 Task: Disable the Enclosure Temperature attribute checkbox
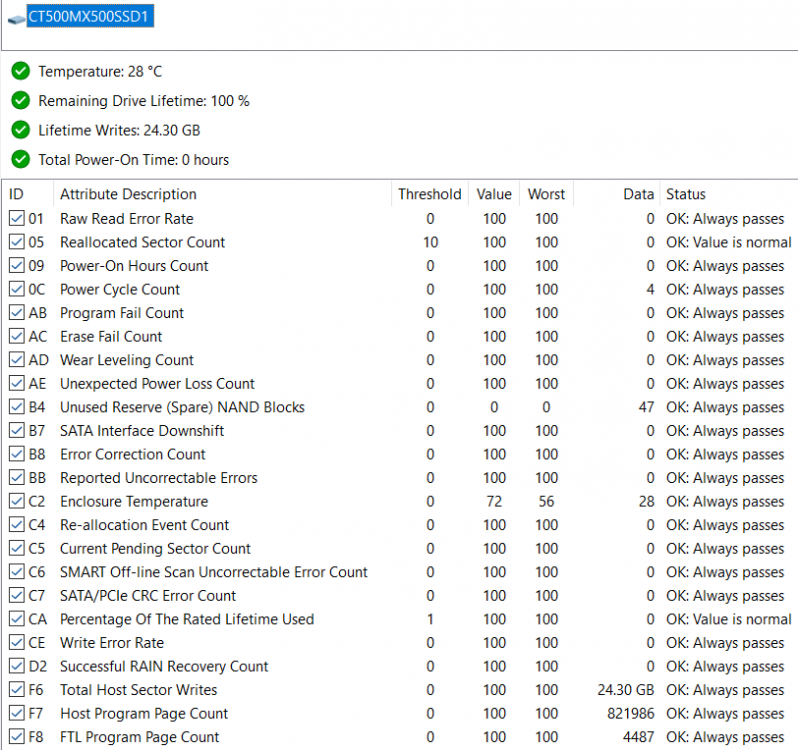[16, 502]
